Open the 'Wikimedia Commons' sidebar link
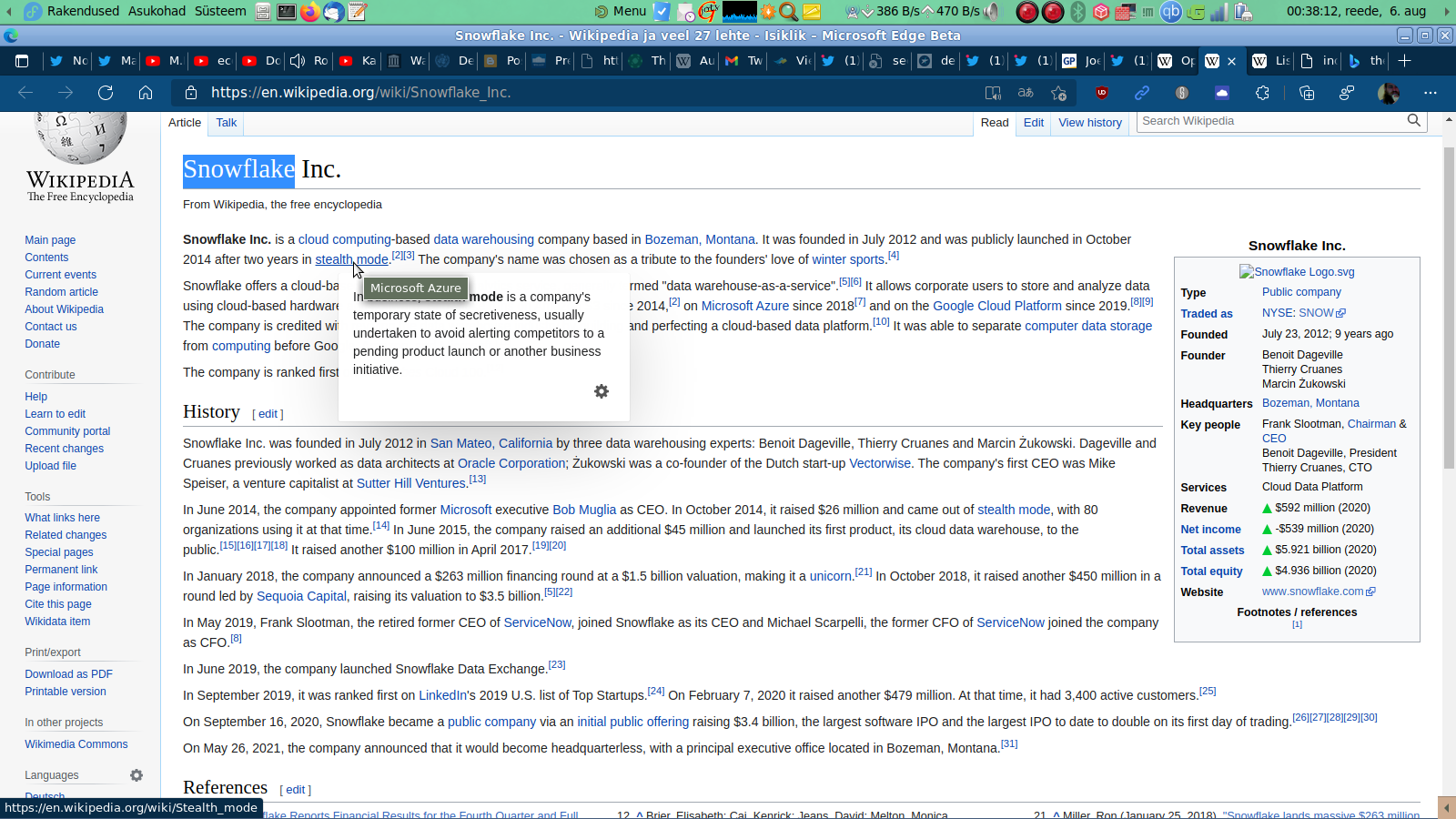This screenshot has height=819, width=1456. click(76, 744)
